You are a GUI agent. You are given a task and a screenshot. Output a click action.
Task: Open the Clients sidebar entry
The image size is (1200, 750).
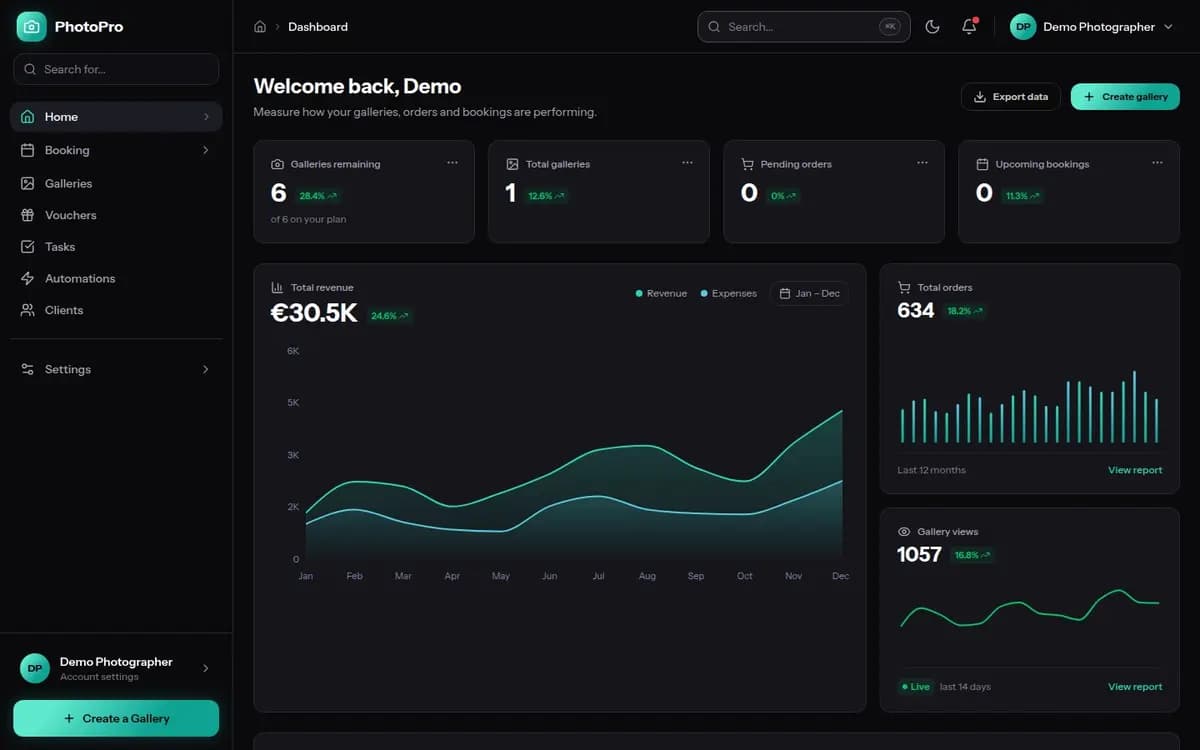(x=116, y=310)
